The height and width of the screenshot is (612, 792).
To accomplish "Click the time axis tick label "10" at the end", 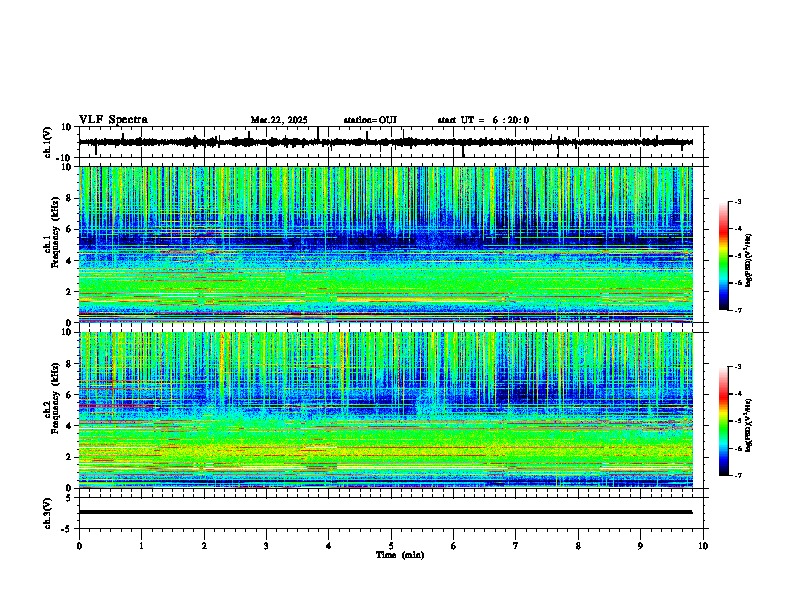I will (703, 546).
